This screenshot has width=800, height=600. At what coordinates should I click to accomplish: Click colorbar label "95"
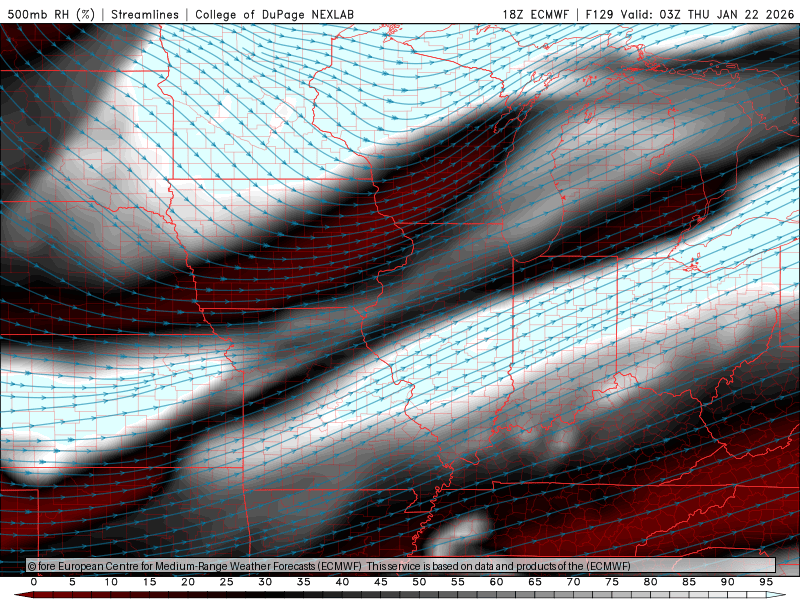766,582
